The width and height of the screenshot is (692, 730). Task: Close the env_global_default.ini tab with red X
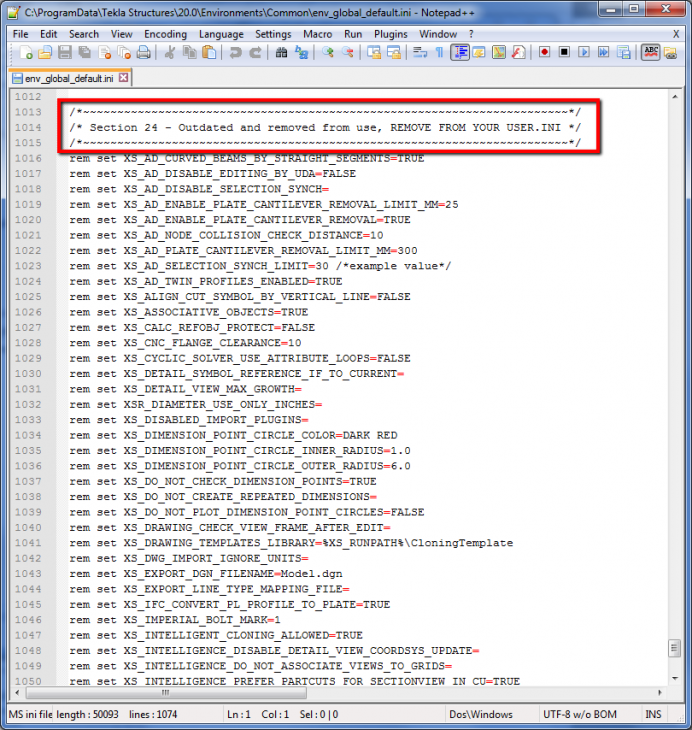(x=123, y=78)
